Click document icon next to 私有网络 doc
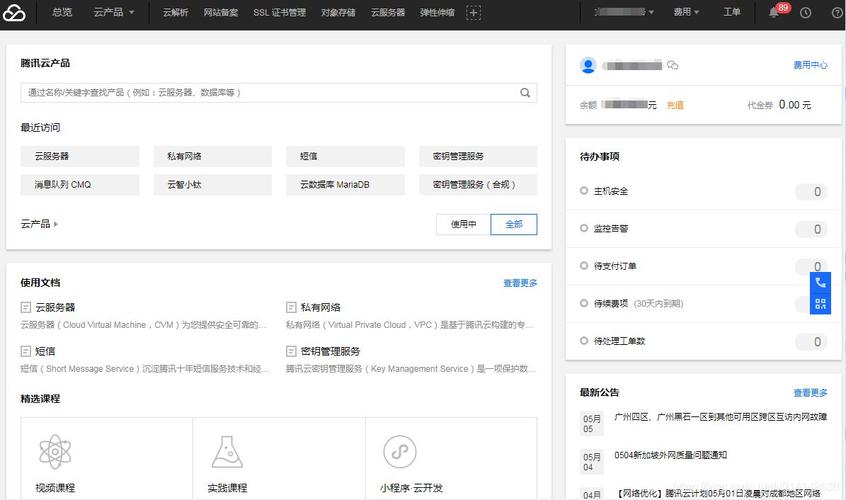The width and height of the screenshot is (846, 500). coord(291,307)
